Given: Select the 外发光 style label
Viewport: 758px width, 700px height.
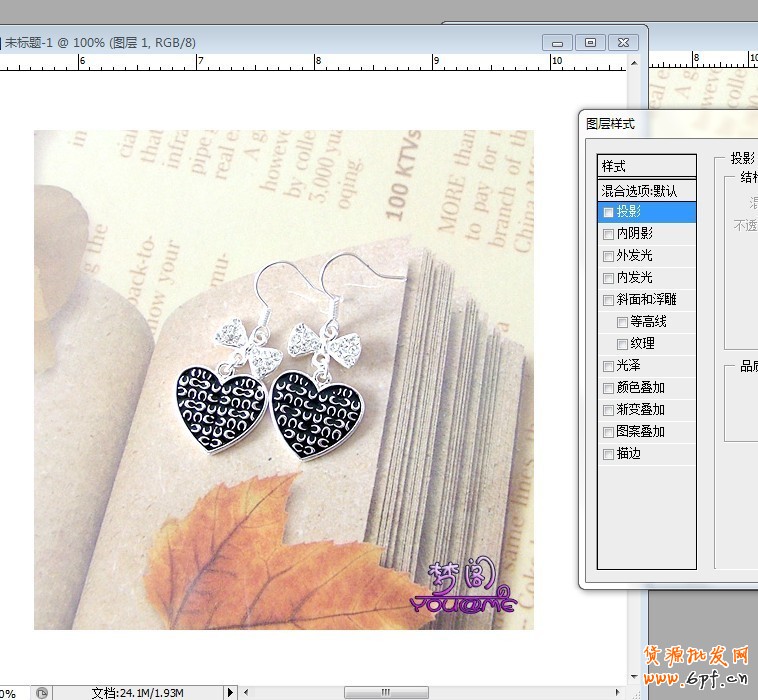Looking at the screenshot, I should pyautogui.click(x=635, y=255).
